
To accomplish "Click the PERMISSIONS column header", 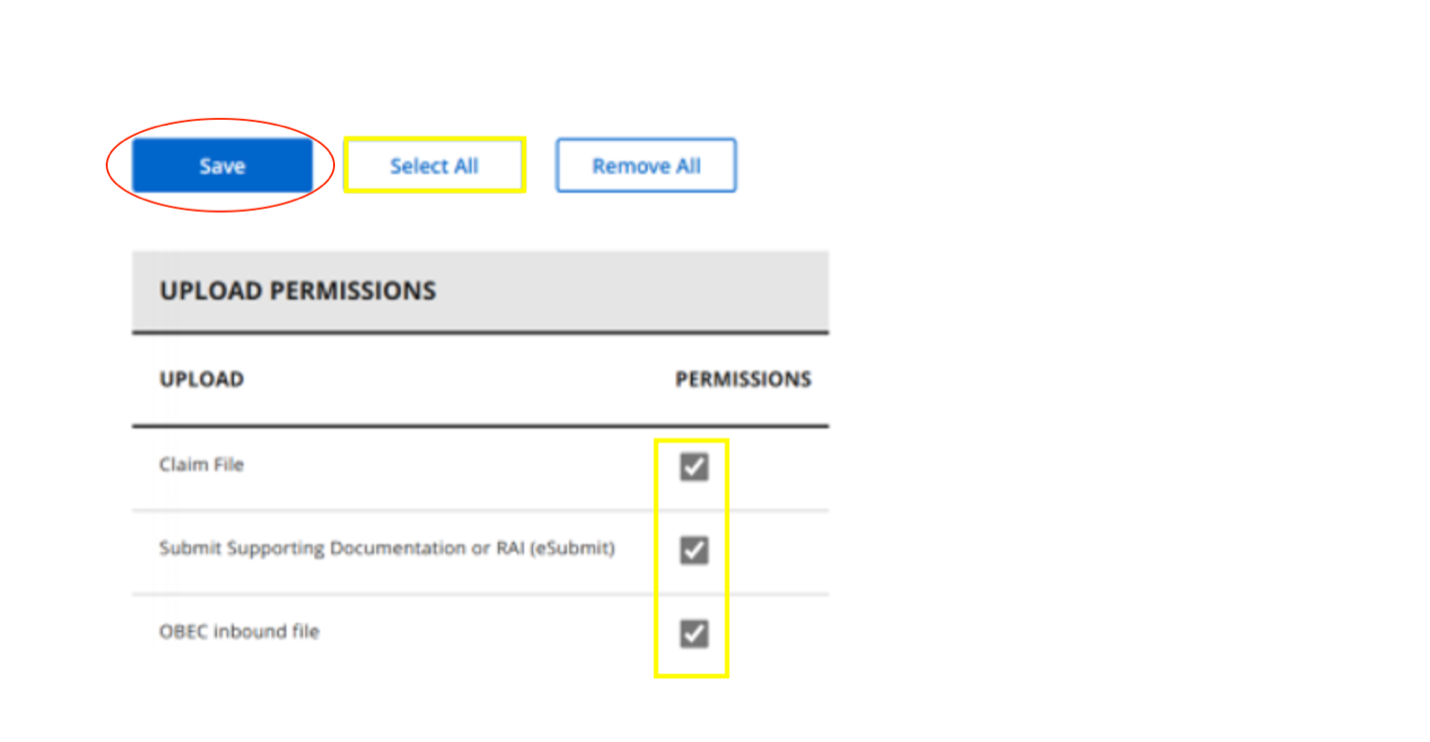I will pyautogui.click(x=743, y=380).
